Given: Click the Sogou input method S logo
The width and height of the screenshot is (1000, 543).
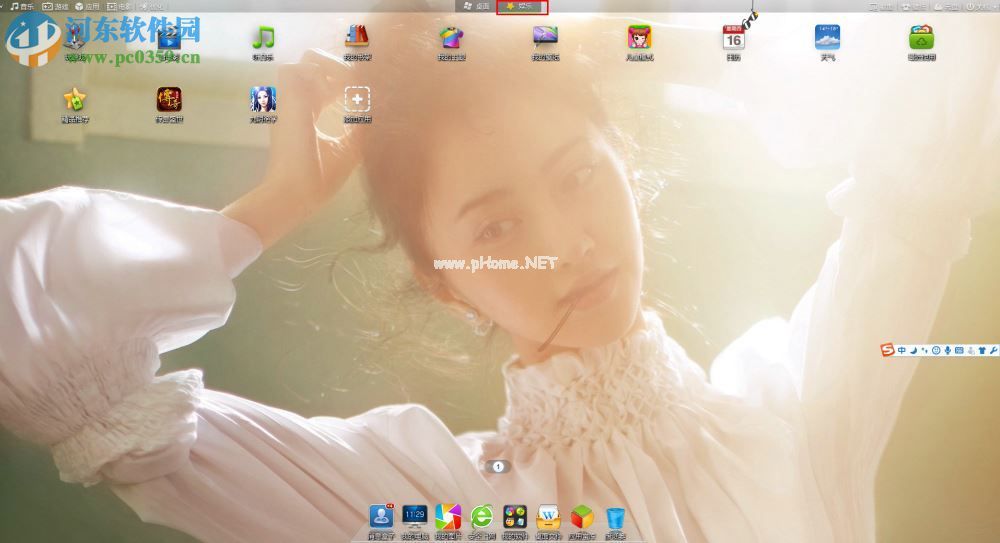Looking at the screenshot, I should pos(886,350).
